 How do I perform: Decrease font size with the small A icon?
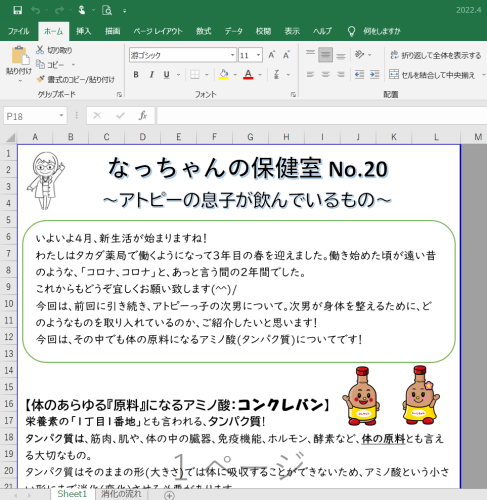(286, 55)
